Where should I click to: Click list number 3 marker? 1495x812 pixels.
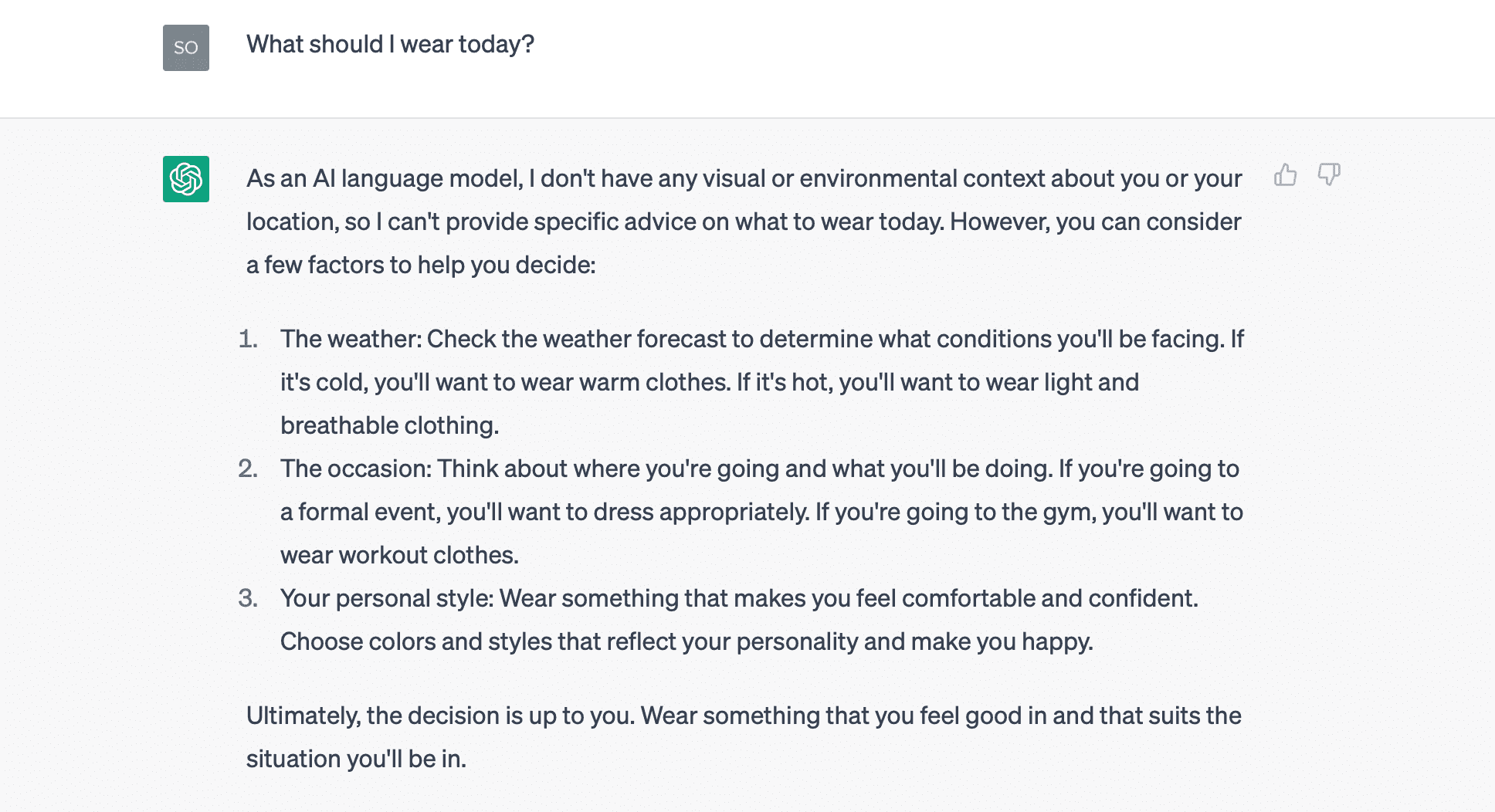coord(248,598)
